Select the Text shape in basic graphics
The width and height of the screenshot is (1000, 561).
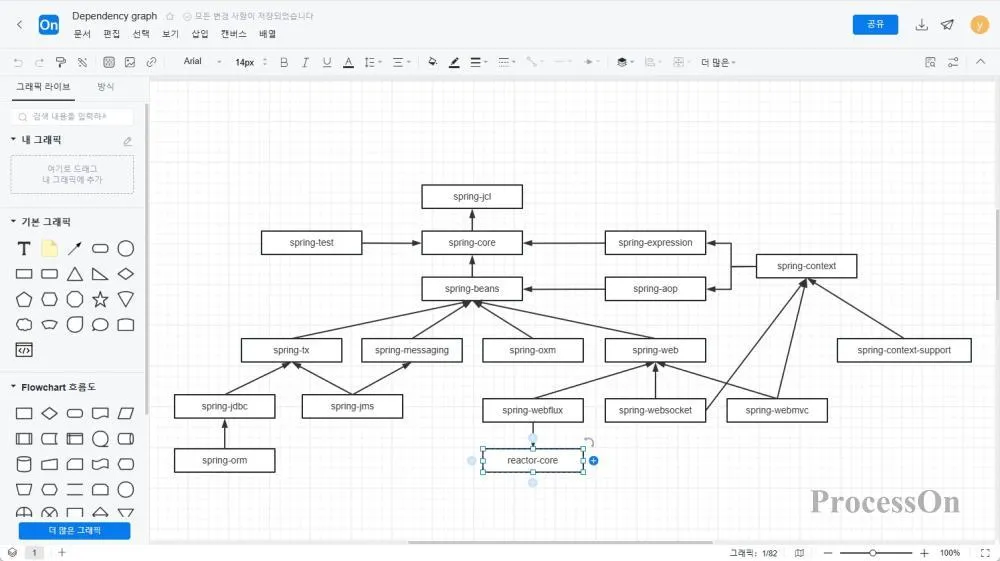point(24,249)
